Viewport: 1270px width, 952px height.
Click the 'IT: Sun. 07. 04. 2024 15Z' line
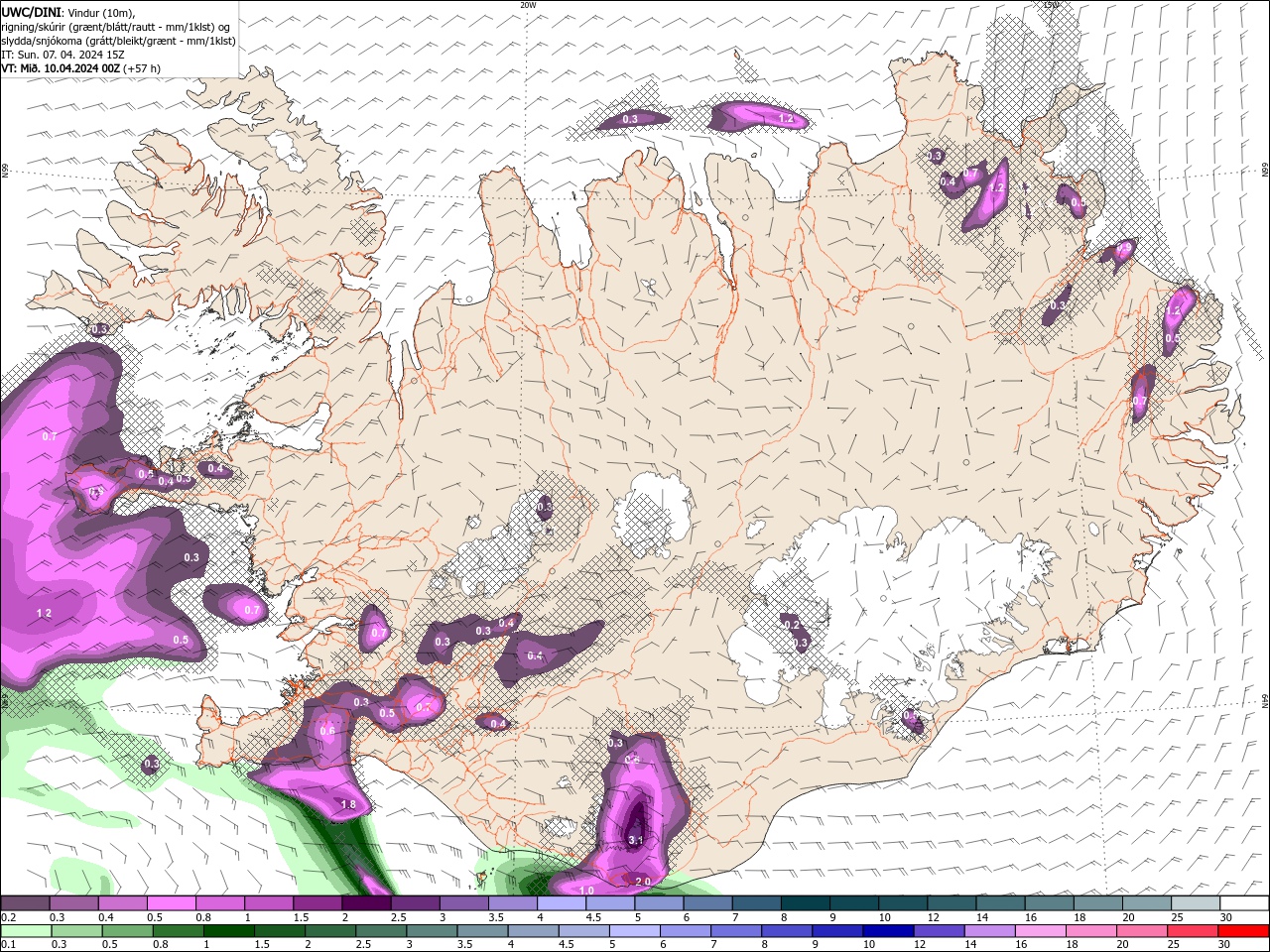coord(63,55)
